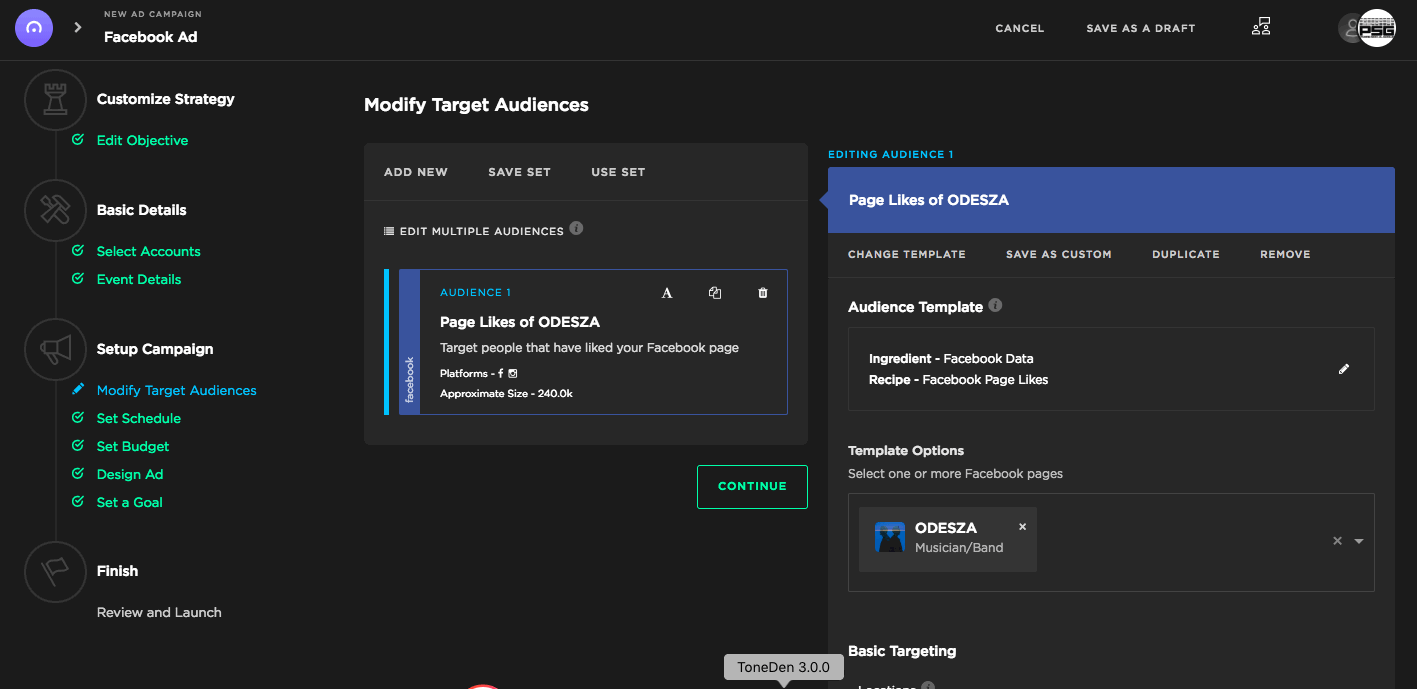Click the pencil icon beside Modify Target Audiences
This screenshot has height=689, width=1417.
78,390
